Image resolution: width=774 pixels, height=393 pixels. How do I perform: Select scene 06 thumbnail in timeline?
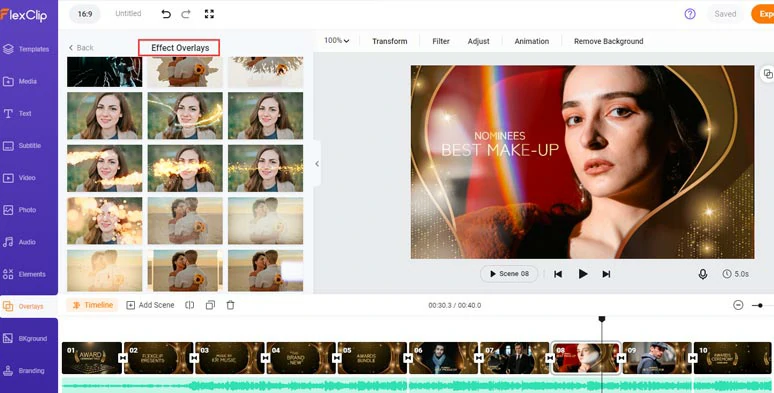tap(443, 358)
